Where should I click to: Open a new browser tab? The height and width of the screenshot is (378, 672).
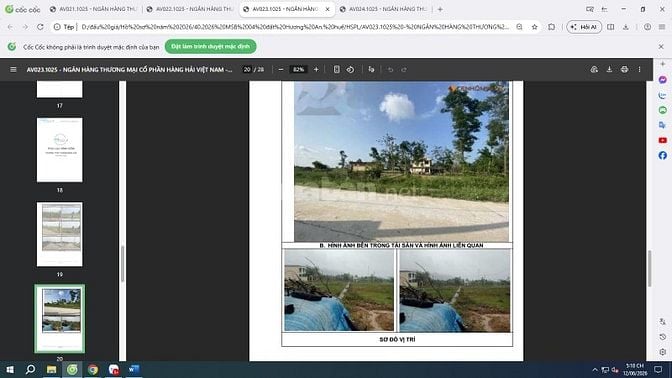coord(440,9)
